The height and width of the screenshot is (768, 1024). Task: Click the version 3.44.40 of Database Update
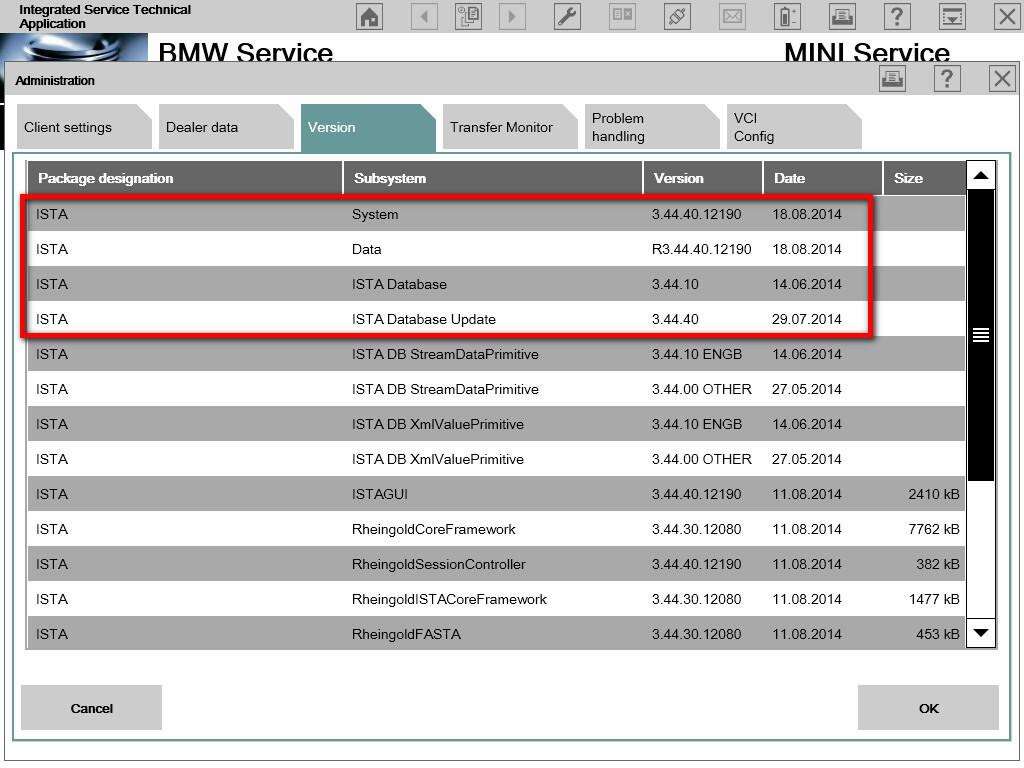675,319
